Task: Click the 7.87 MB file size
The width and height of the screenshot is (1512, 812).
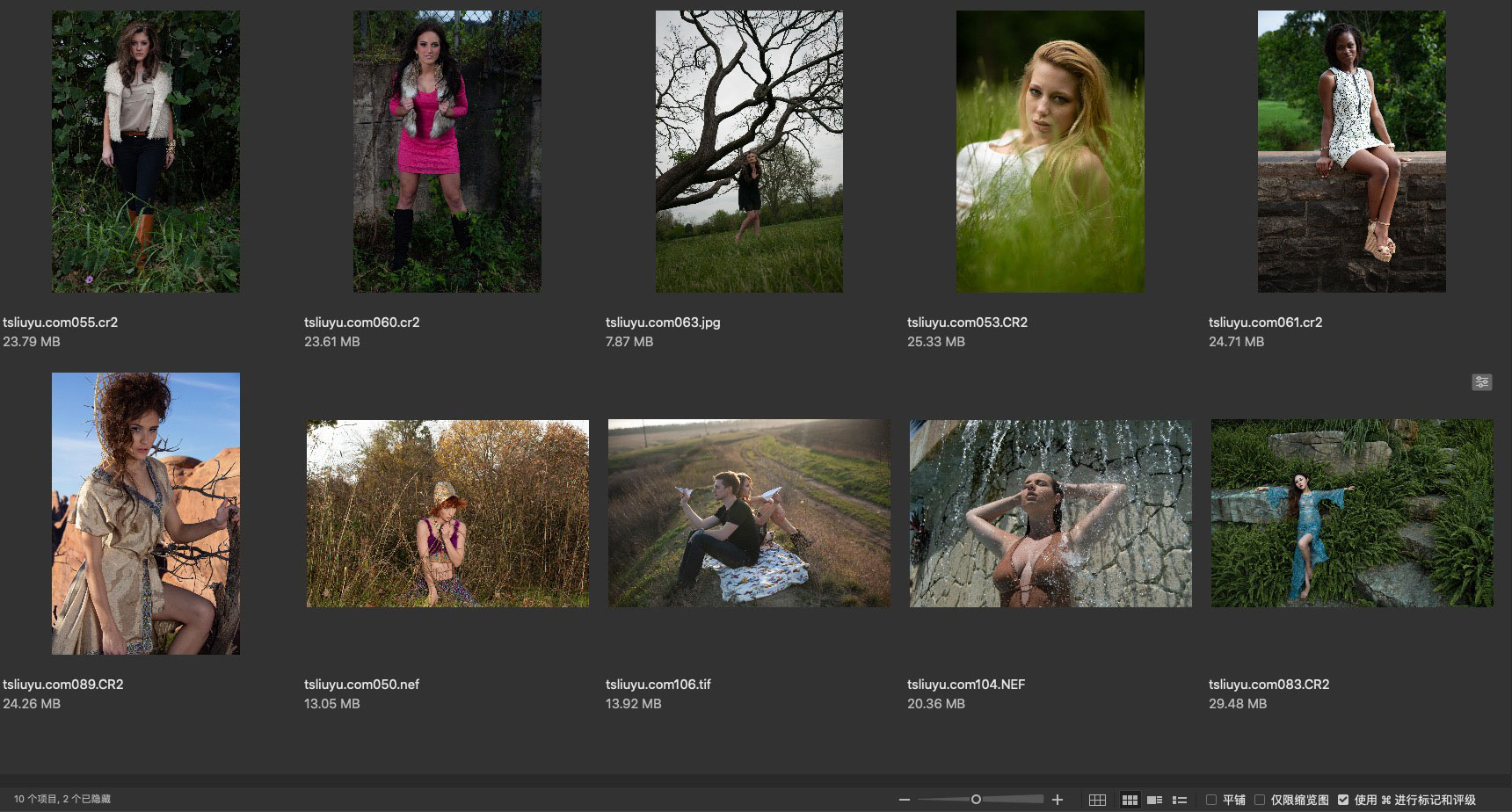Action: click(629, 342)
